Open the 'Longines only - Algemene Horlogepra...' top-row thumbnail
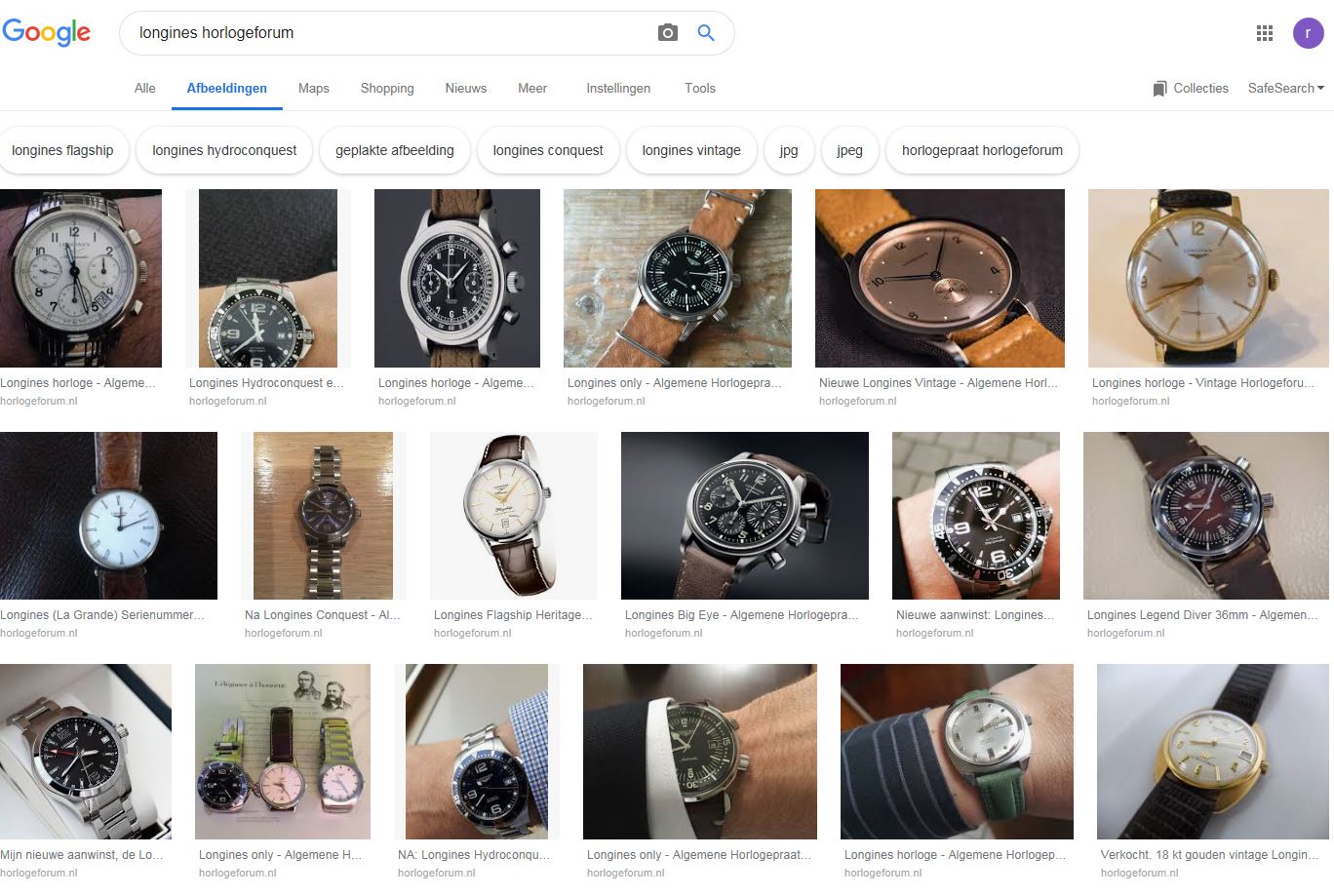The image size is (1334, 896). (678, 278)
